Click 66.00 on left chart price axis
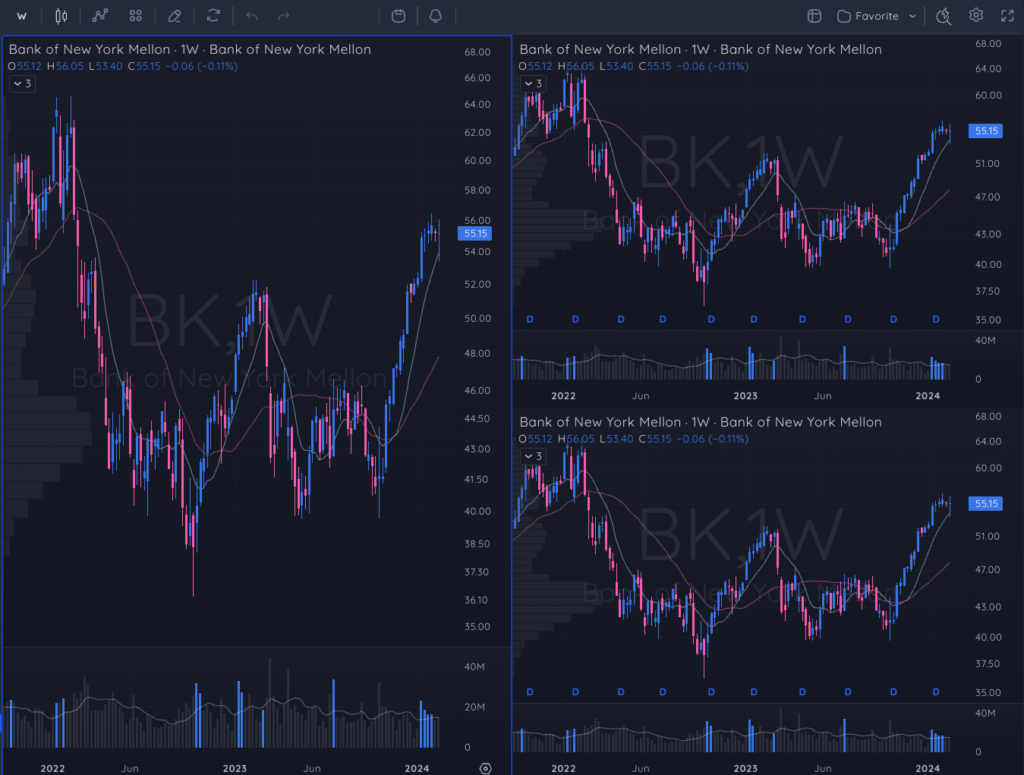The height and width of the screenshot is (775, 1024). 477,78
